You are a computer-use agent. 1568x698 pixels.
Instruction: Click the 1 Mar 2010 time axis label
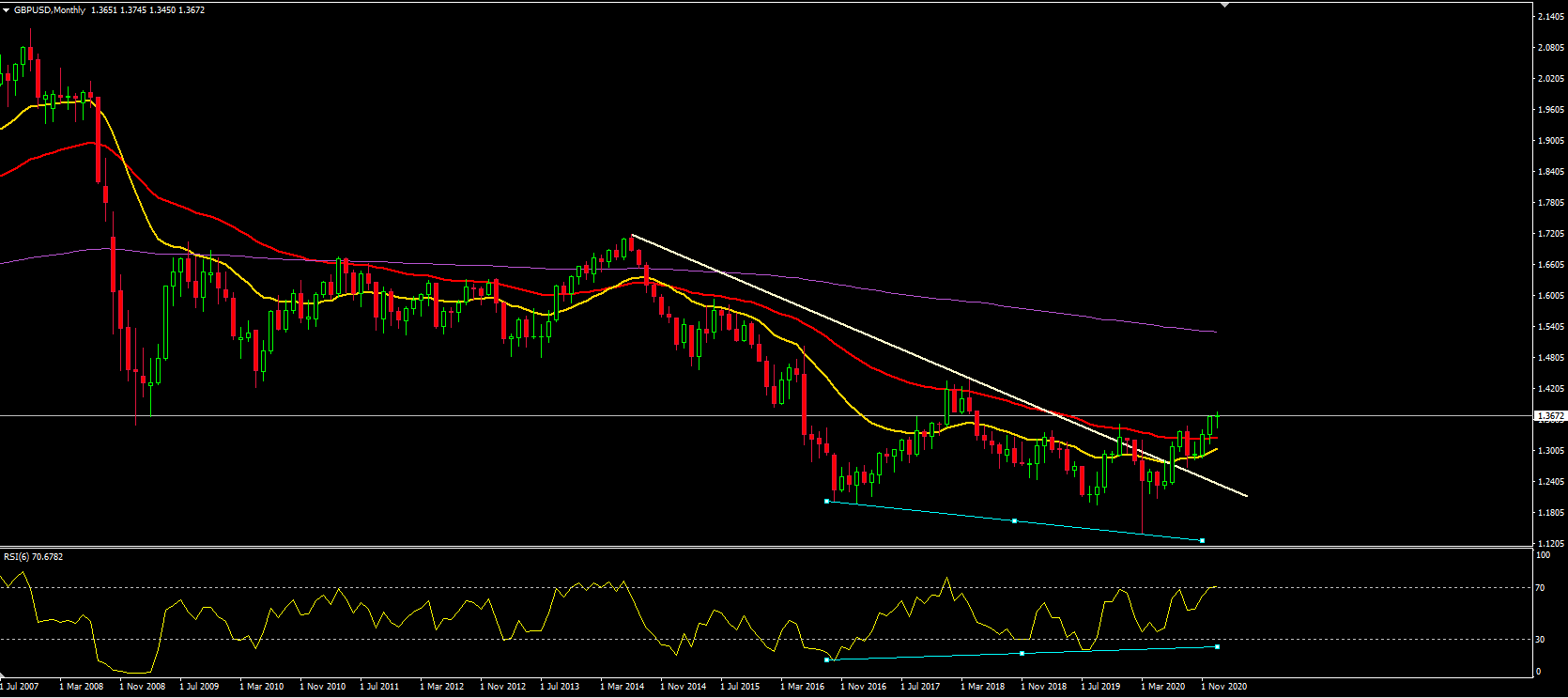coord(261,687)
